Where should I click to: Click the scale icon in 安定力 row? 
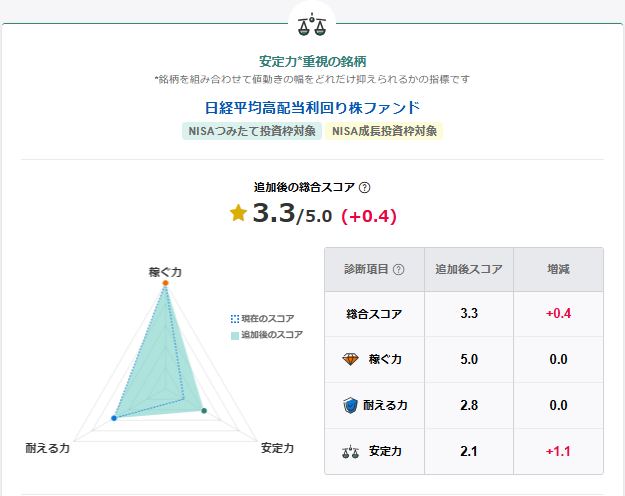pyautogui.click(x=349, y=451)
